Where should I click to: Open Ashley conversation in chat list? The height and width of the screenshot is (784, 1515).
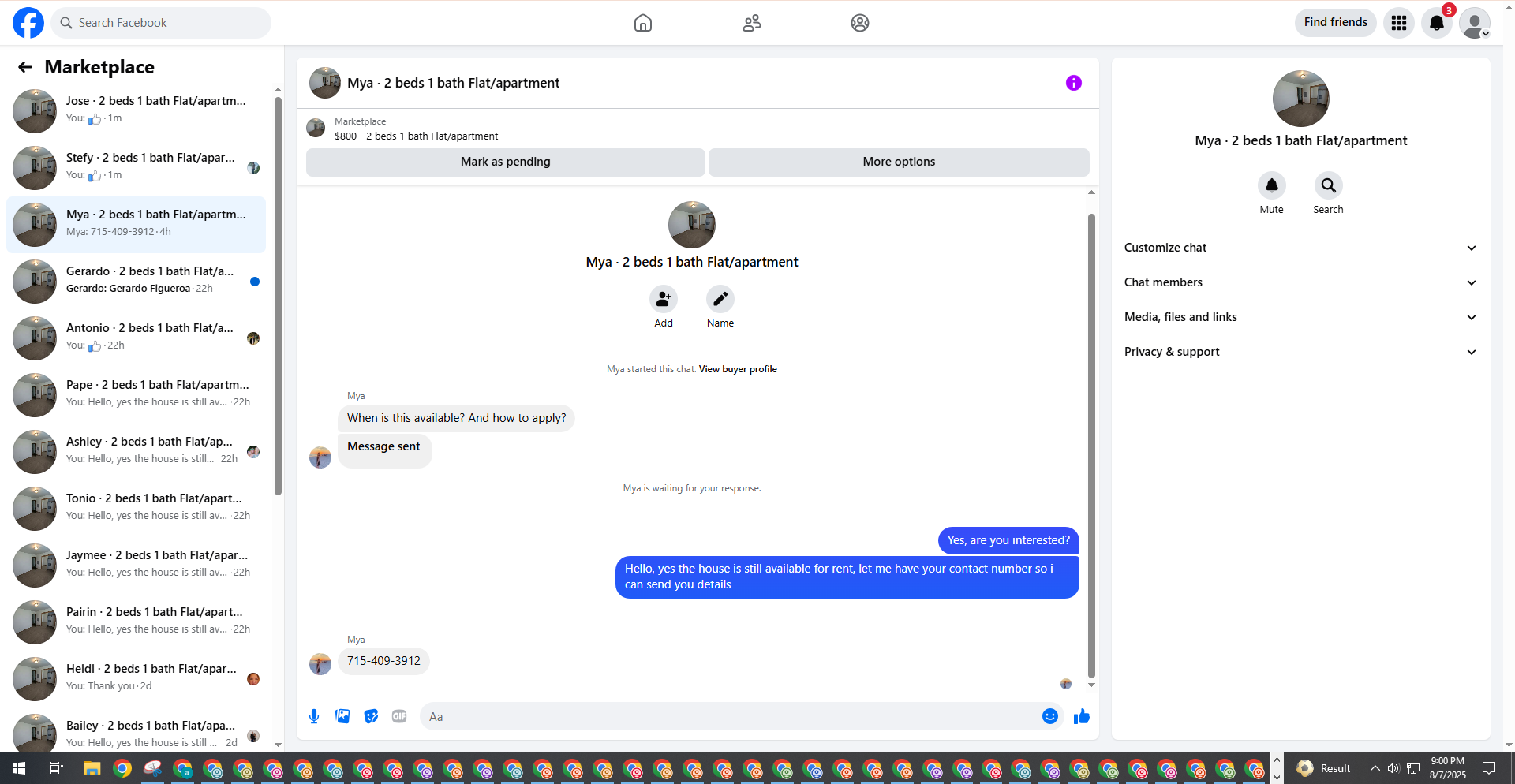136,451
